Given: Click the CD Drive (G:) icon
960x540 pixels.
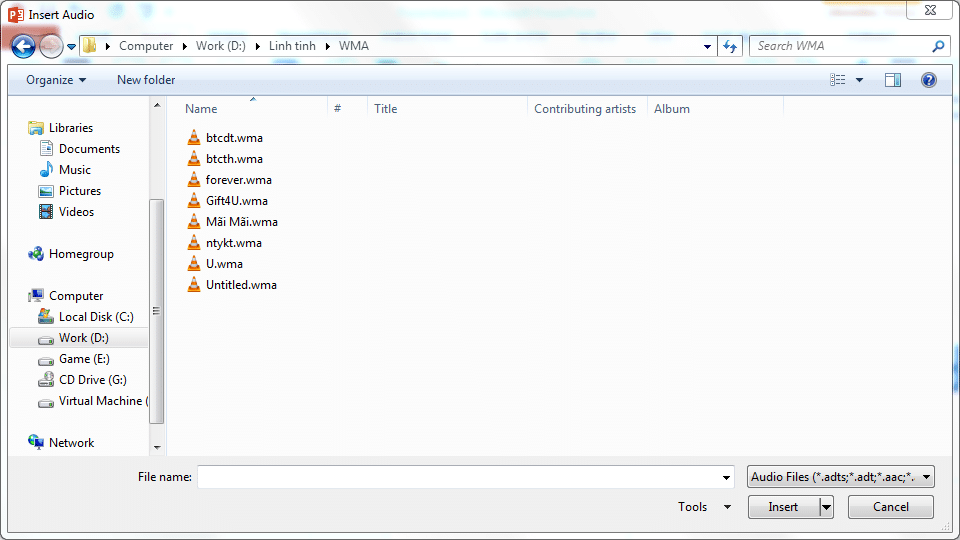Looking at the screenshot, I should click(x=46, y=380).
